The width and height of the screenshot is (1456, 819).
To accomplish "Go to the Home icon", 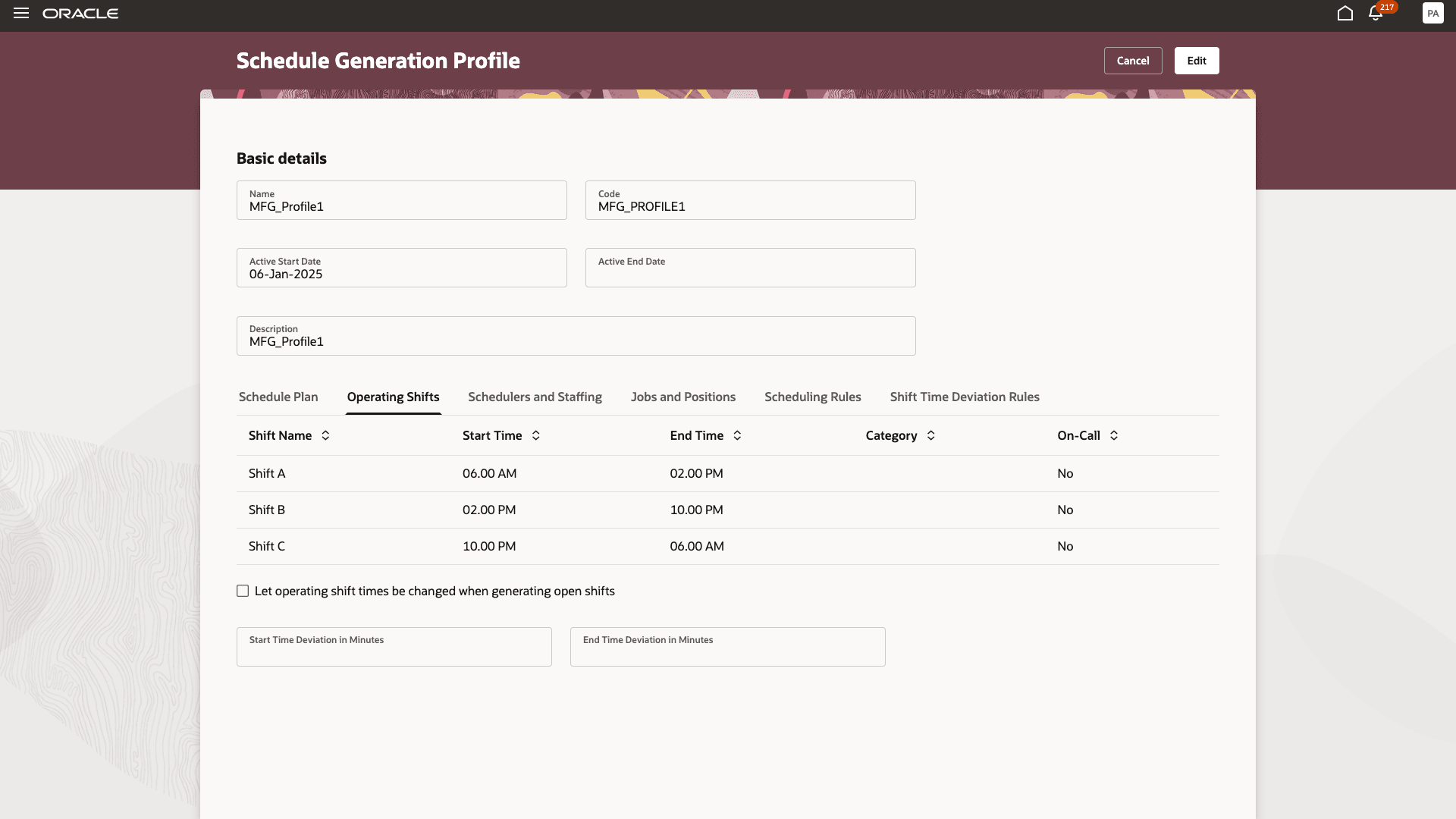I will (1345, 14).
